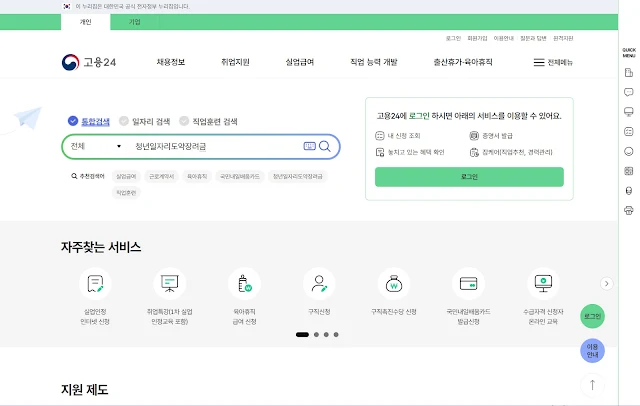Click the 자주찾는 서비스 heading text
Screen dimensions: 640x406
click(x=101, y=247)
